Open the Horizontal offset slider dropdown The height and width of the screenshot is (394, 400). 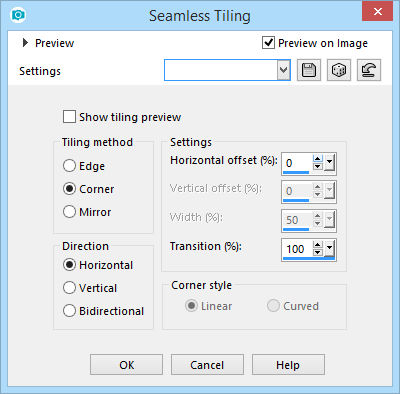pyautogui.click(x=329, y=163)
